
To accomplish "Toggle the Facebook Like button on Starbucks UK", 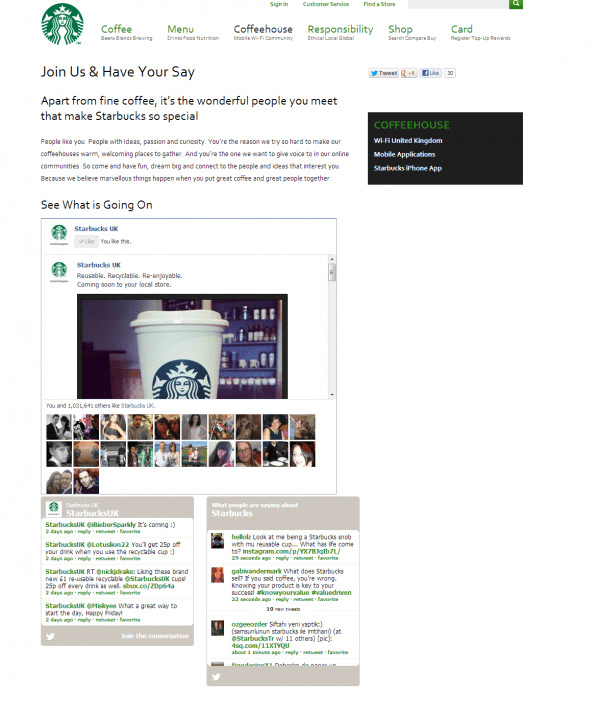I will coord(86,241).
